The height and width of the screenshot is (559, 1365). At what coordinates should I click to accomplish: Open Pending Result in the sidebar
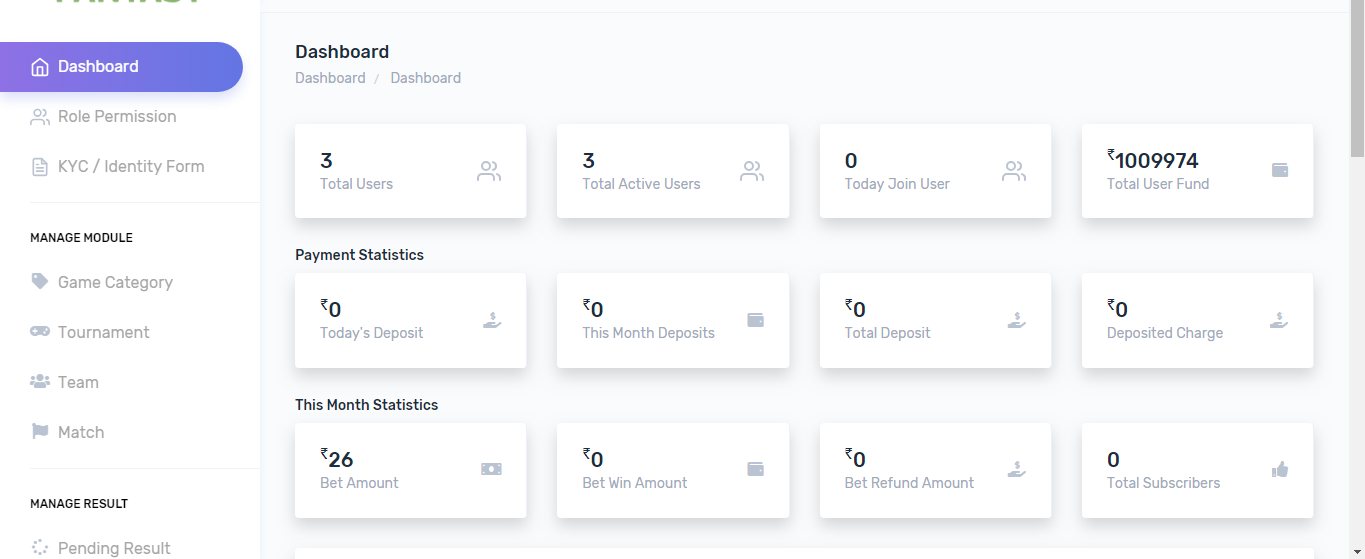[114, 548]
